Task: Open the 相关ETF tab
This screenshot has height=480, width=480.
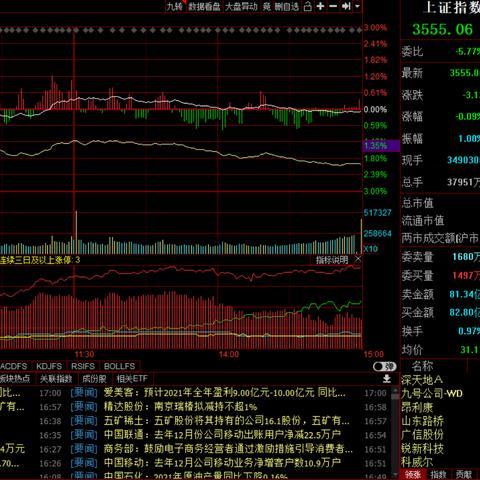Action: pos(132,379)
